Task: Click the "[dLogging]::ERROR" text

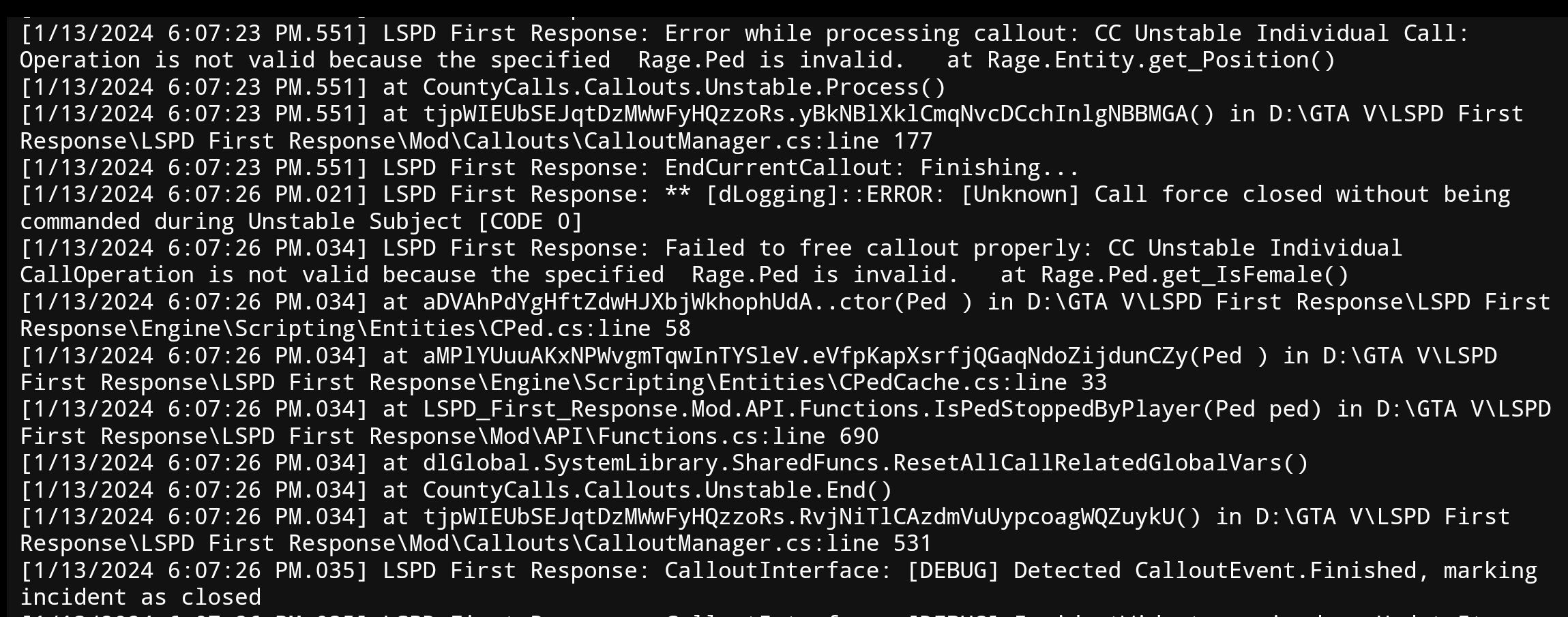Action: pyautogui.click(x=819, y=194)
